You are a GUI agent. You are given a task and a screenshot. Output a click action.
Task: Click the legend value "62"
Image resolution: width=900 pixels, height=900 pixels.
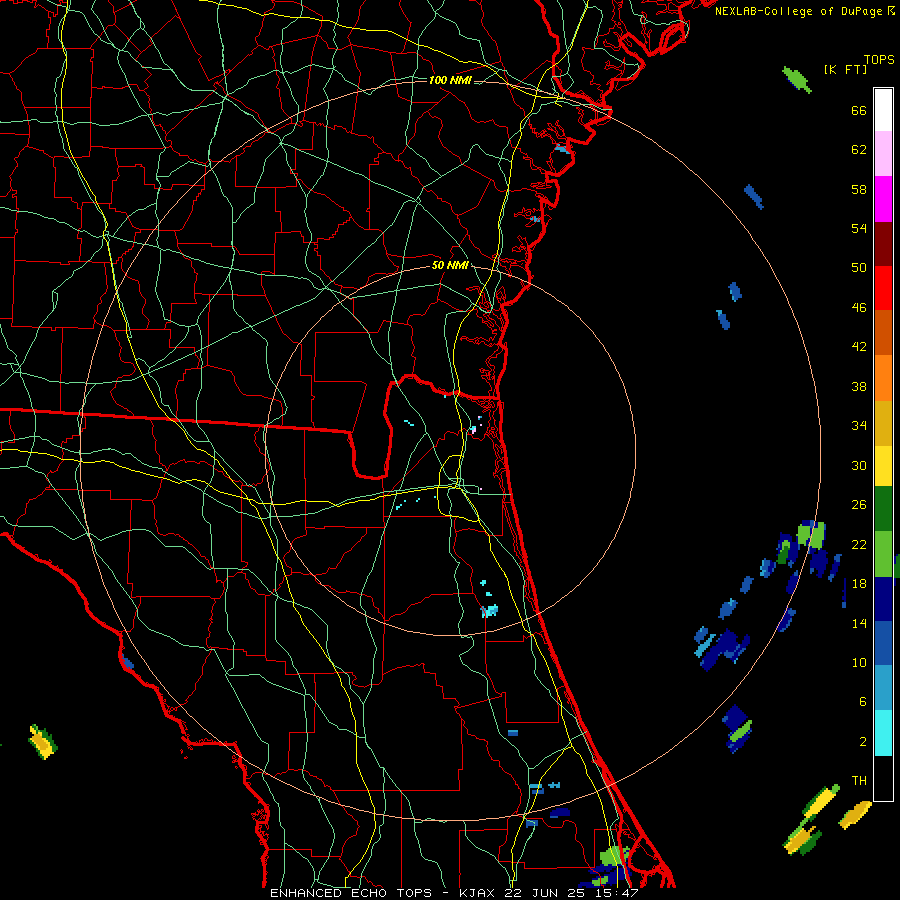pos(859,150)
